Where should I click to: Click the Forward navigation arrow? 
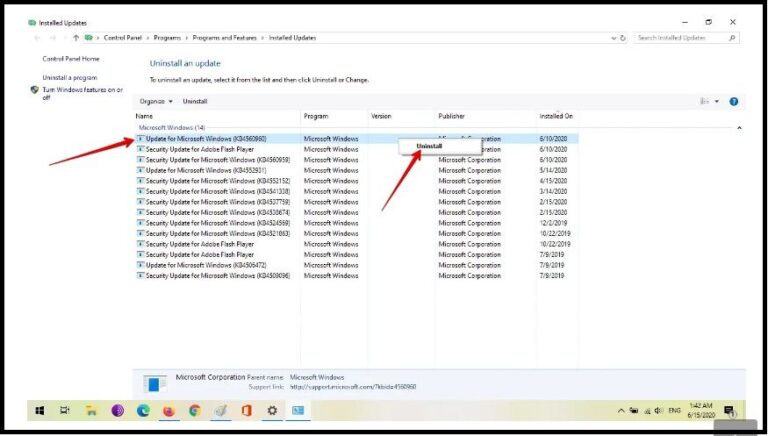(53, 38)
